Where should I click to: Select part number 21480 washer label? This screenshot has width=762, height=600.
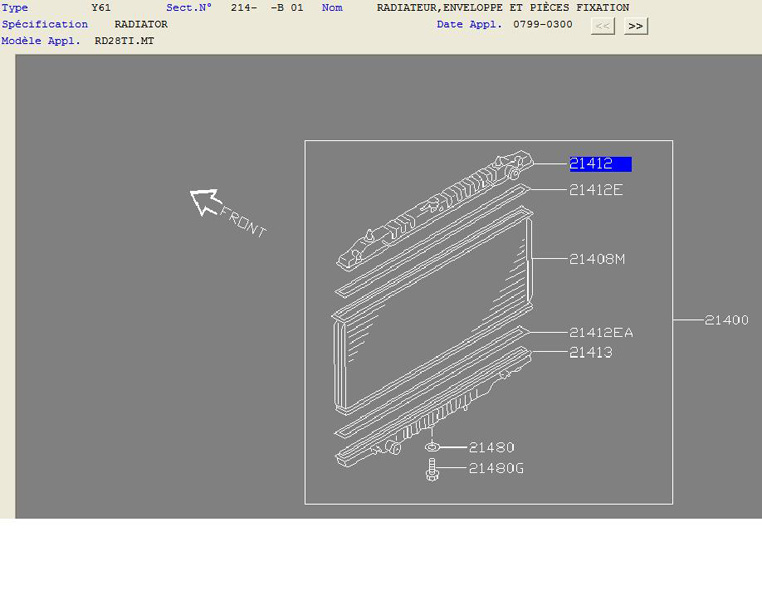pyautogui.click(x=491, y=447)
